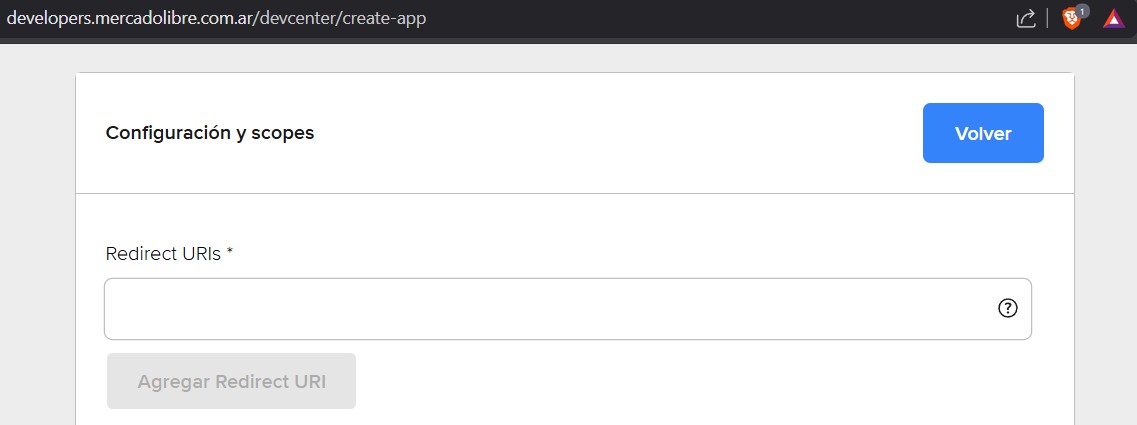The image size is (1137, 425).
Task: Focus the Redirect URIs input field
Action: pos(568,309)
